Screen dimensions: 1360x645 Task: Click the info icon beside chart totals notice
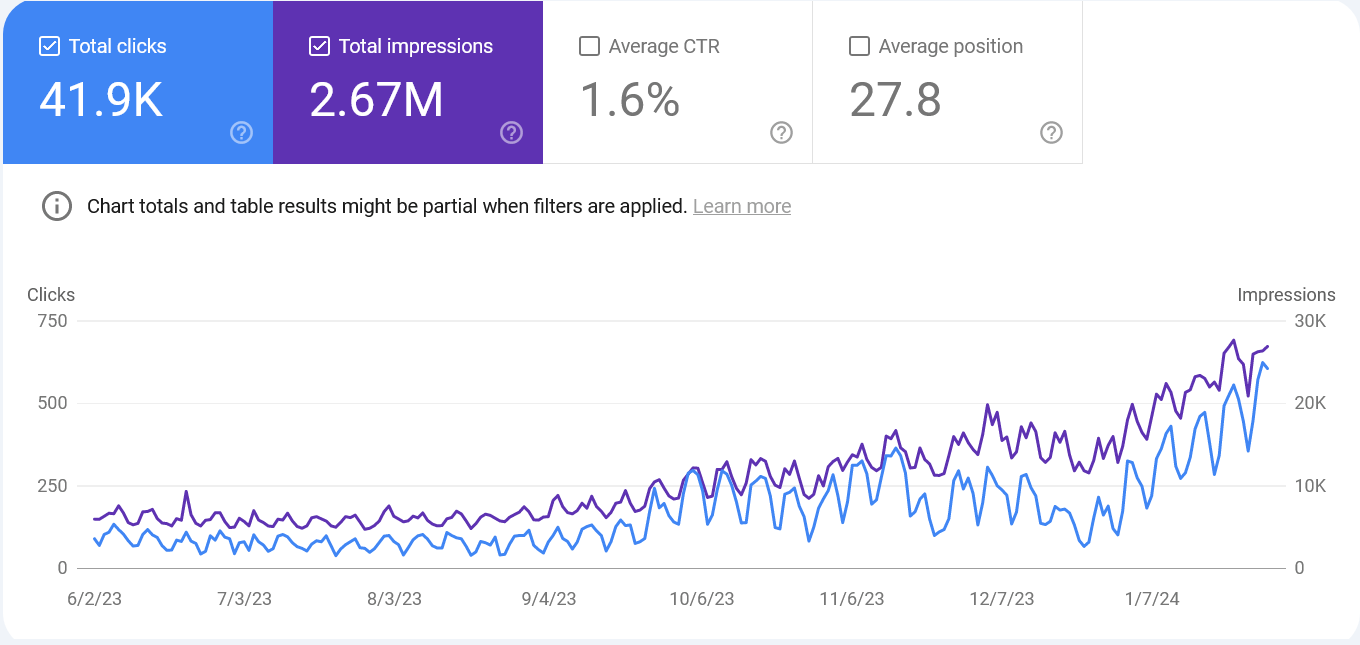pyautogui.click(x=56, y=206)
